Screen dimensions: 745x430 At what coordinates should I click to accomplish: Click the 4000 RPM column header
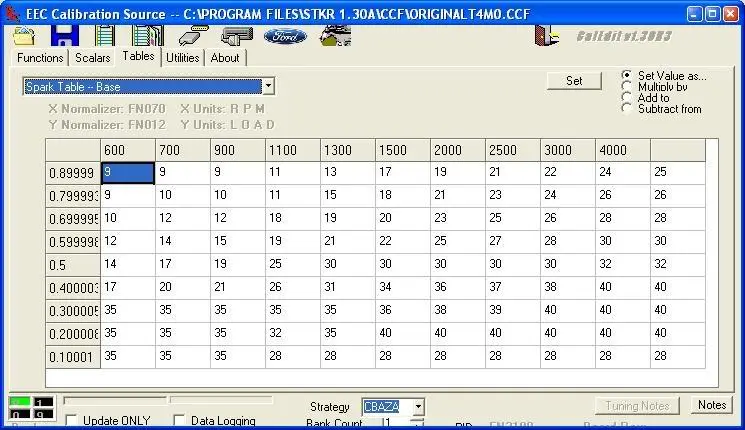[622, 150]
